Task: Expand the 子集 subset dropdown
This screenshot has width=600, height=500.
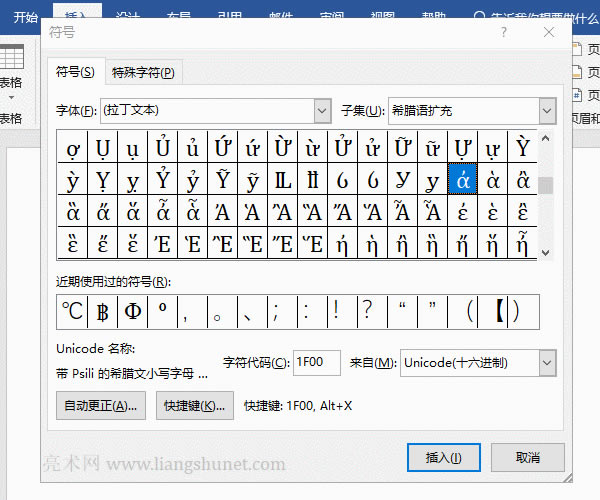Action: 546,110
